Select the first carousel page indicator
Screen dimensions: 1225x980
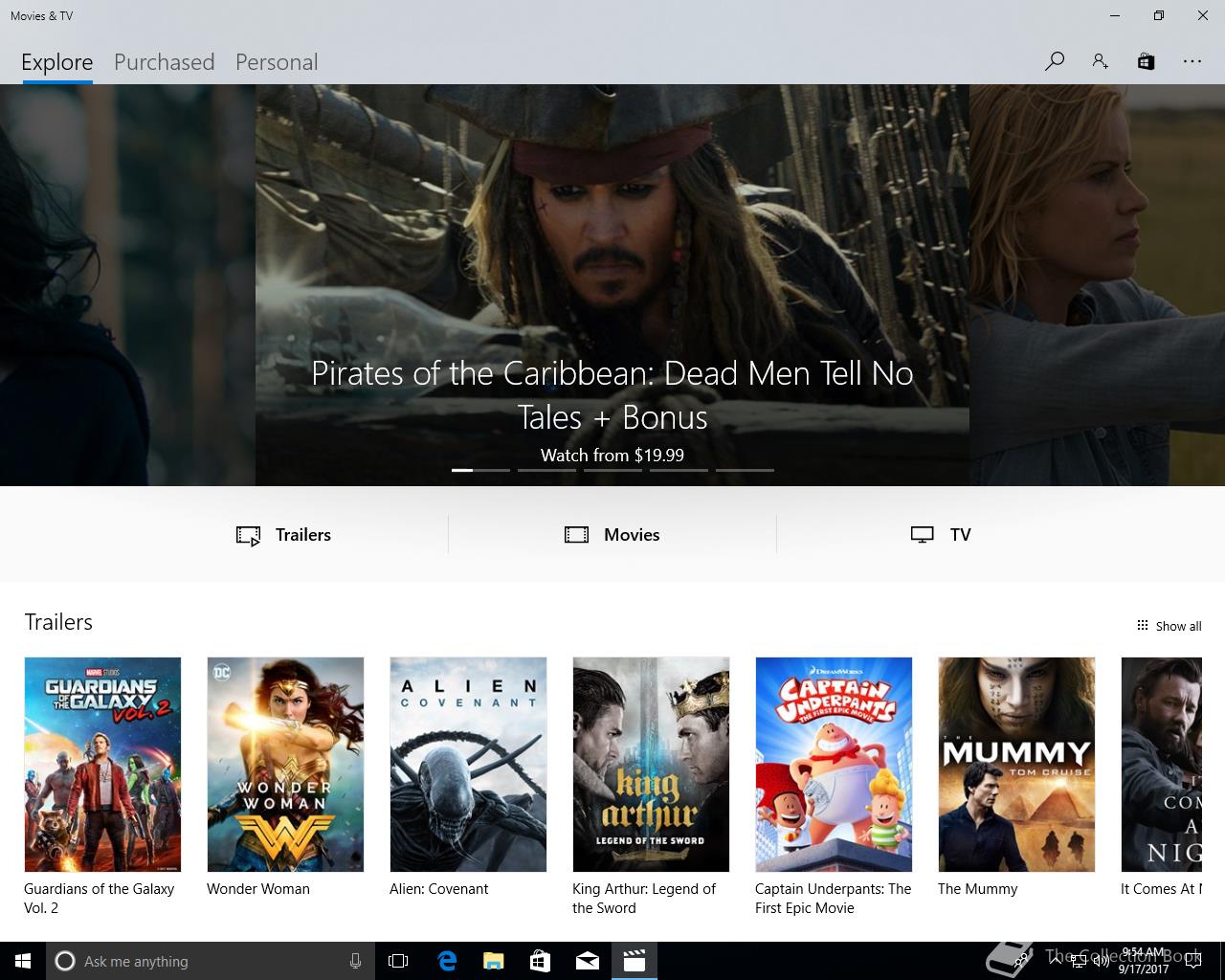(480, 470)
